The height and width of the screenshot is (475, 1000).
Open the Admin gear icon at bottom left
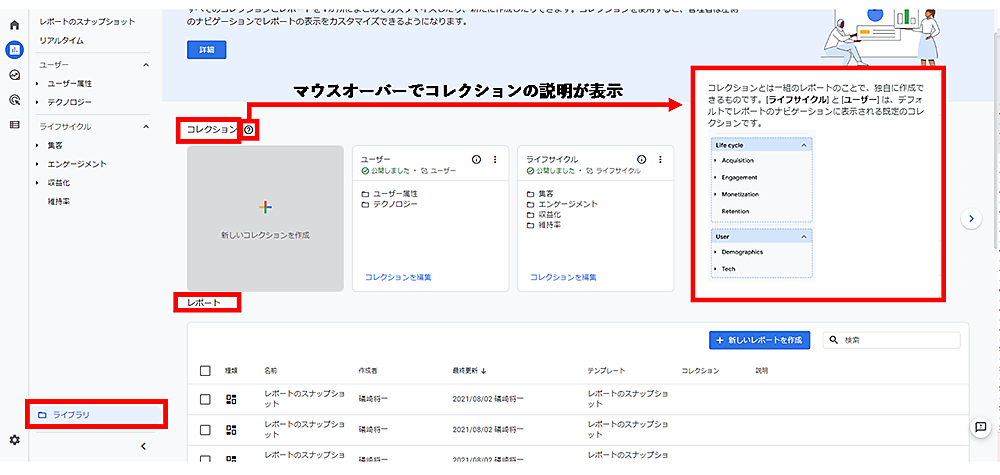coord(14,440)
